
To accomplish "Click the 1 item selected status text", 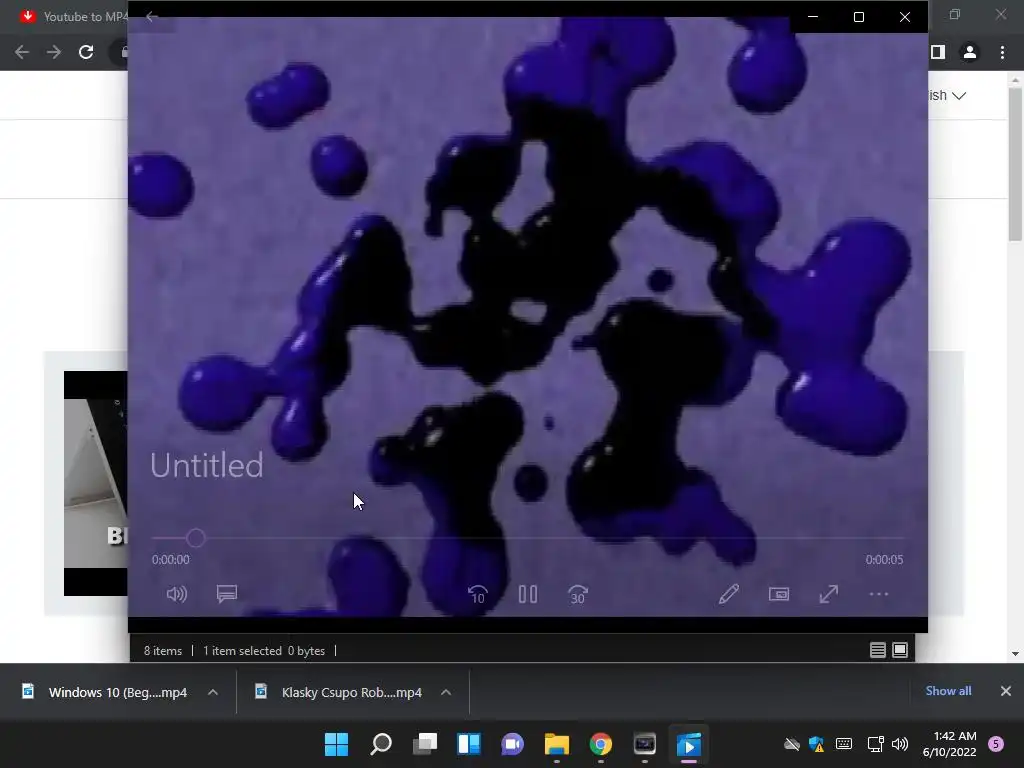I will pos(242,650).
